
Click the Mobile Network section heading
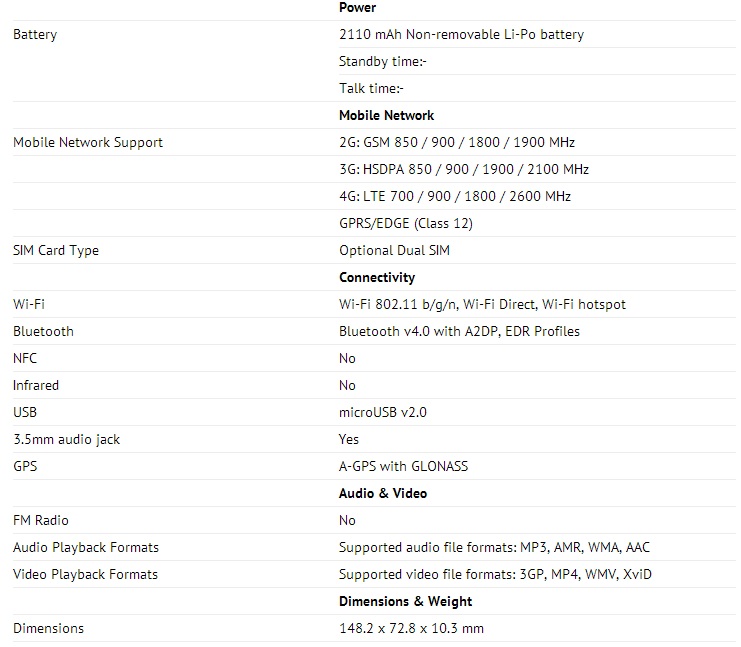[386, 116]
